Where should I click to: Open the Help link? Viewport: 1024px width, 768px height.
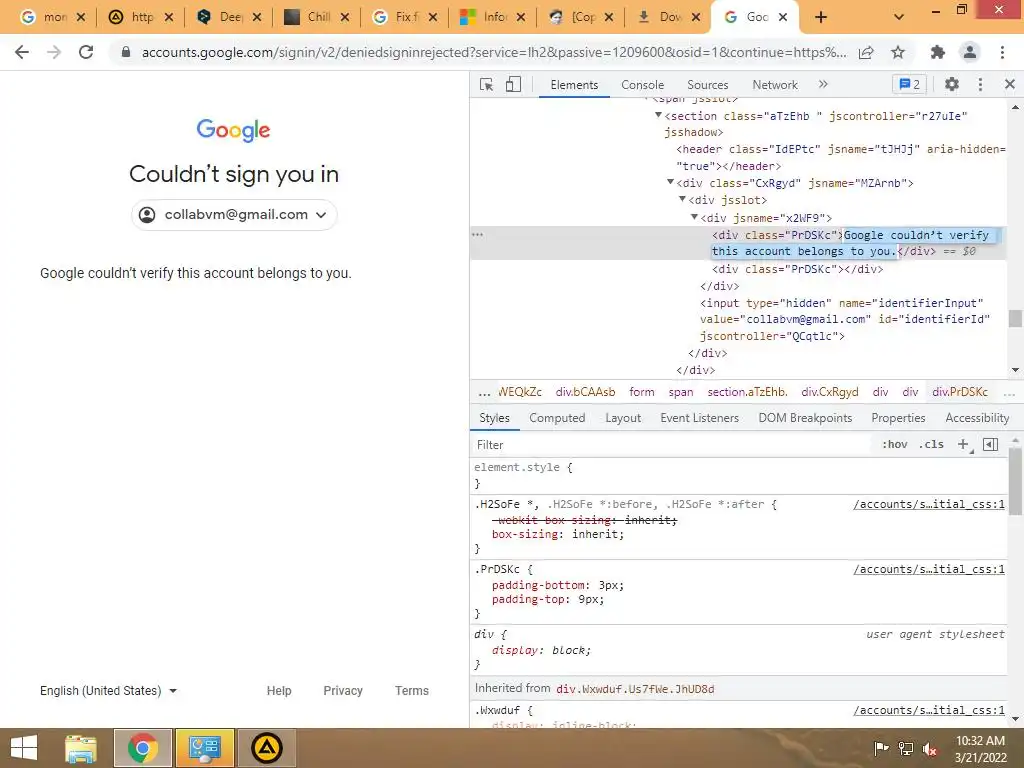(x=279, y=691)
